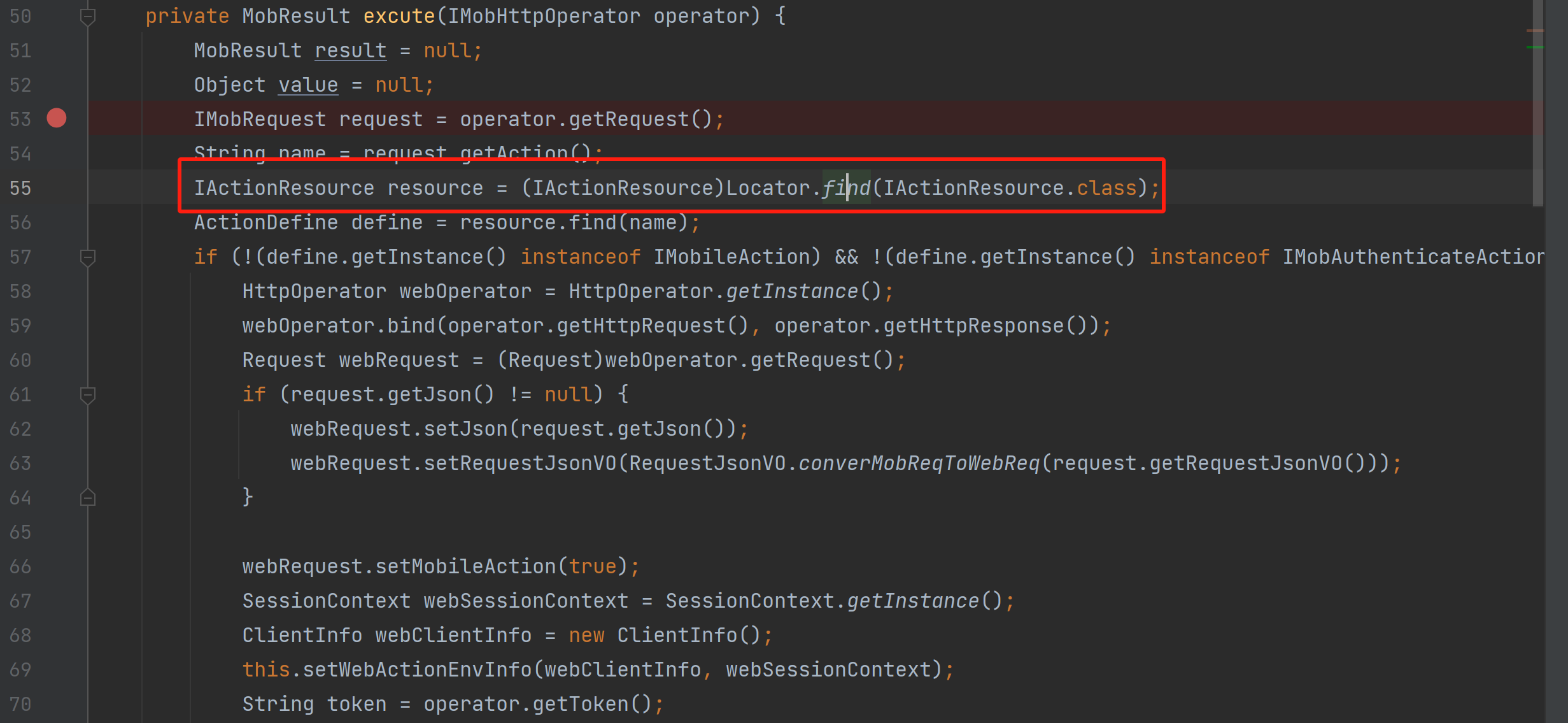Screen dimensions: 1568x723
Task: Place cursor on Locator.find method call
Action: pyautogui.click(x=845, y=189)
